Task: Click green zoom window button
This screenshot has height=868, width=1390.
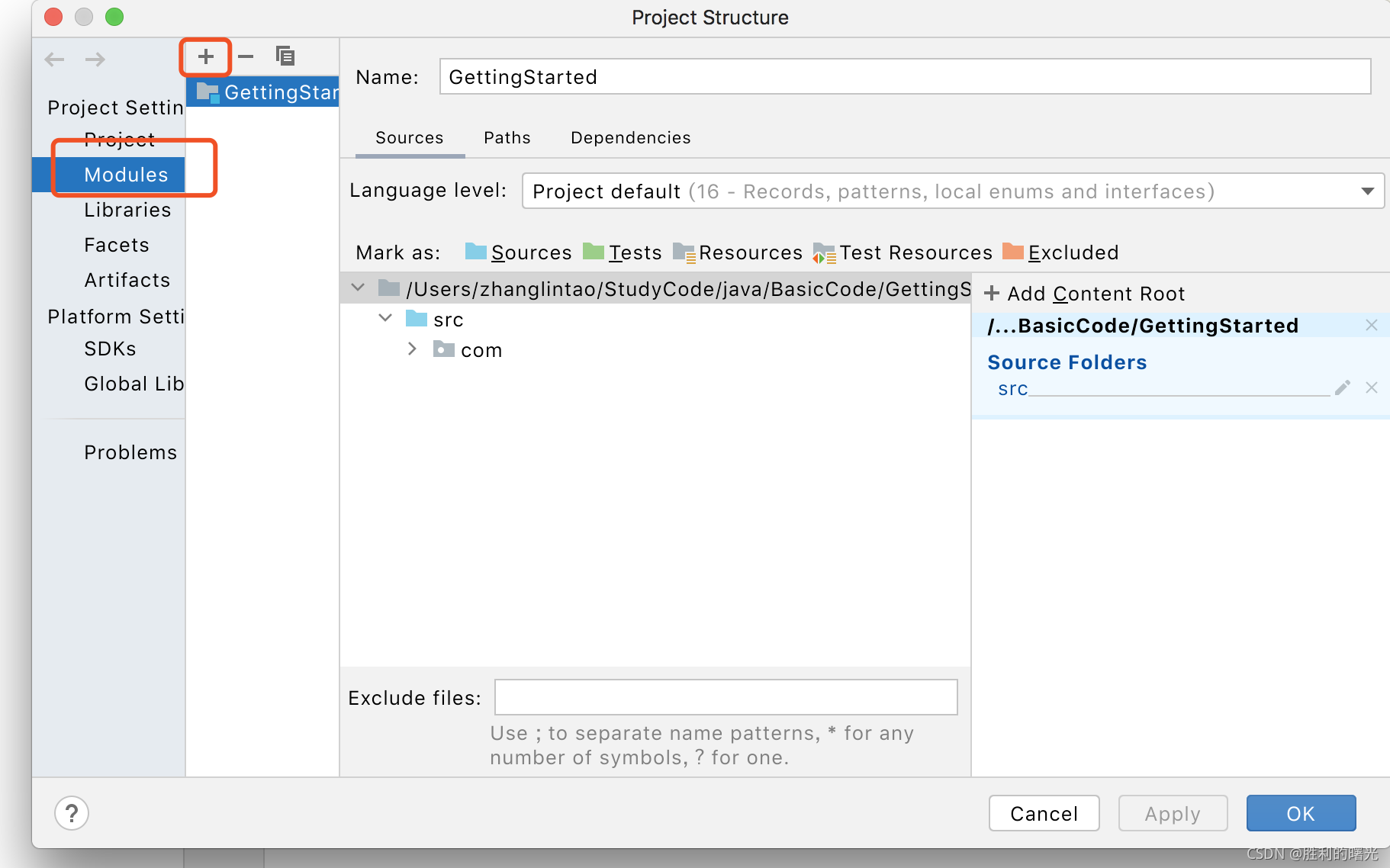Action: pyautogui.click(x=114, y=17)
